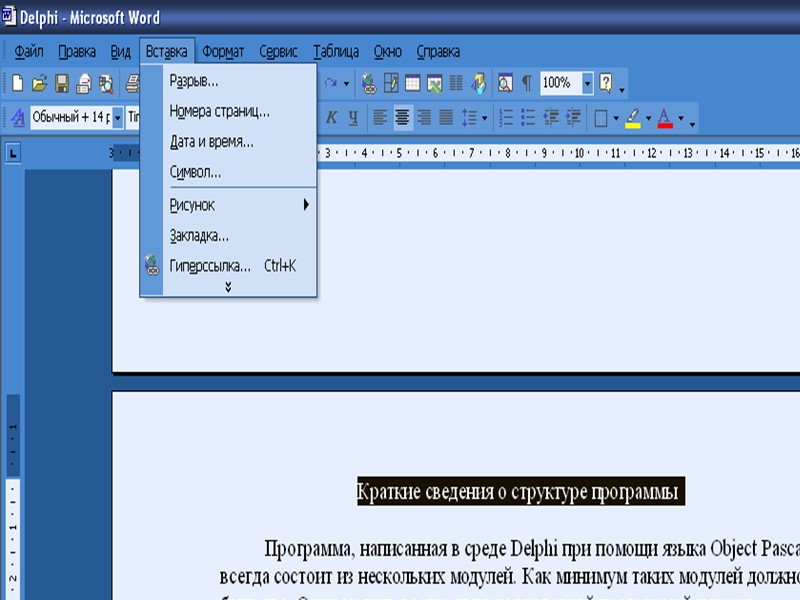
Task: Open the 100% zoom dropdown
Action: click(x=588, y=83)
